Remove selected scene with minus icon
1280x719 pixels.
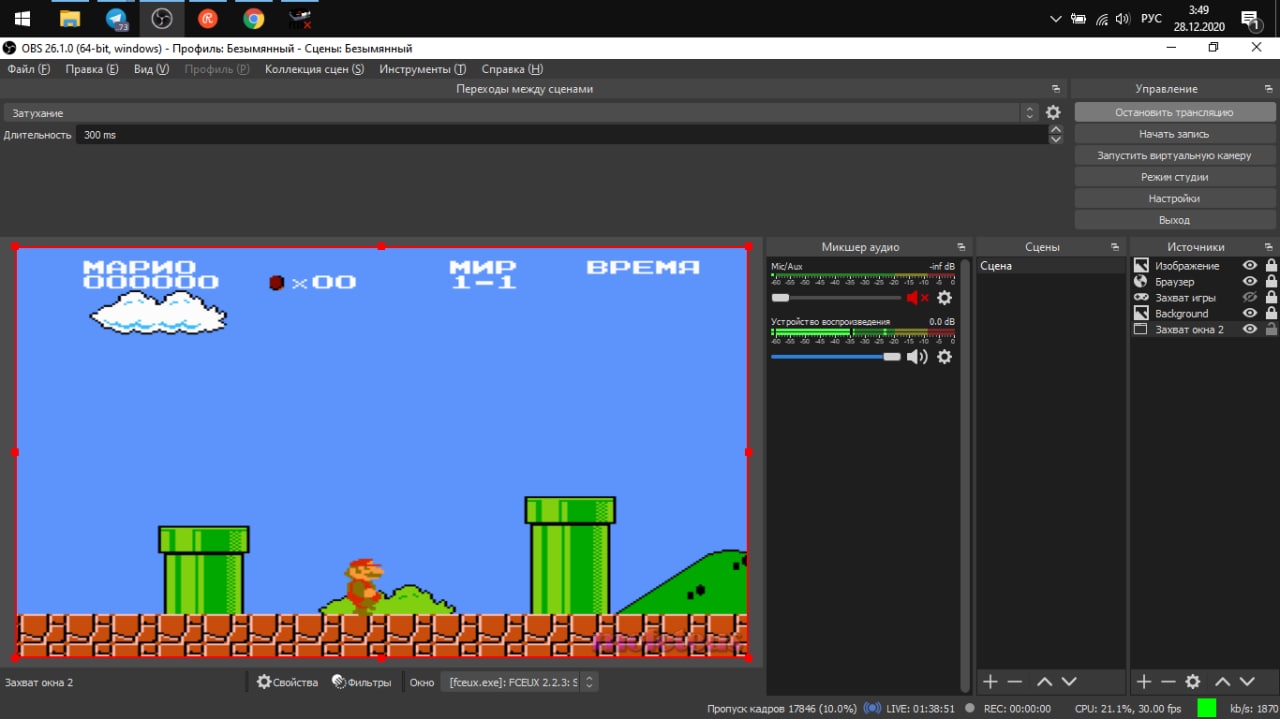point(1015,682)
